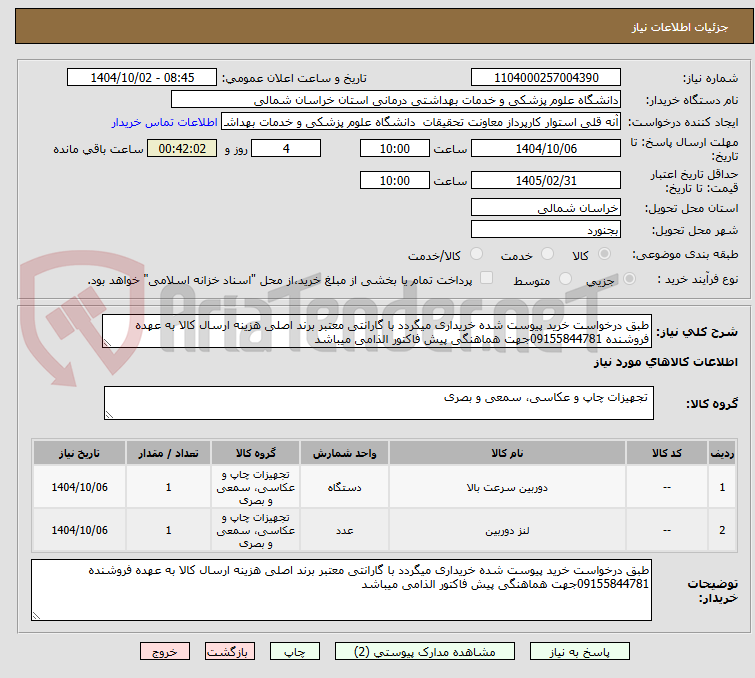Click the unit cell 'دستگاه'
The image size is (755, 678).
coord(344,487)
